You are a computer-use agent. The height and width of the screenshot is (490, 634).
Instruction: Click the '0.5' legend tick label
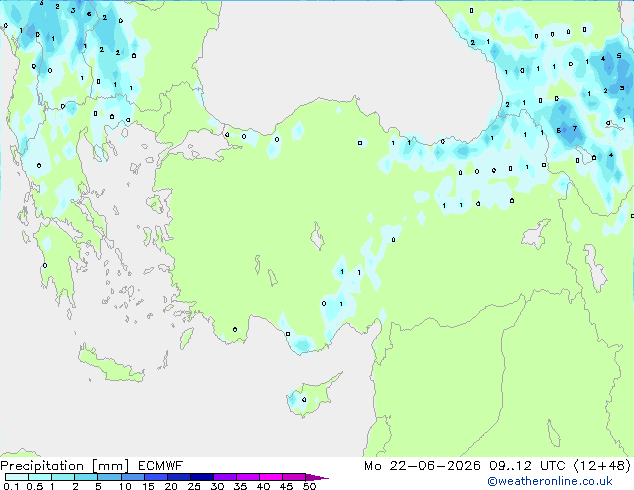click(34, 486)
